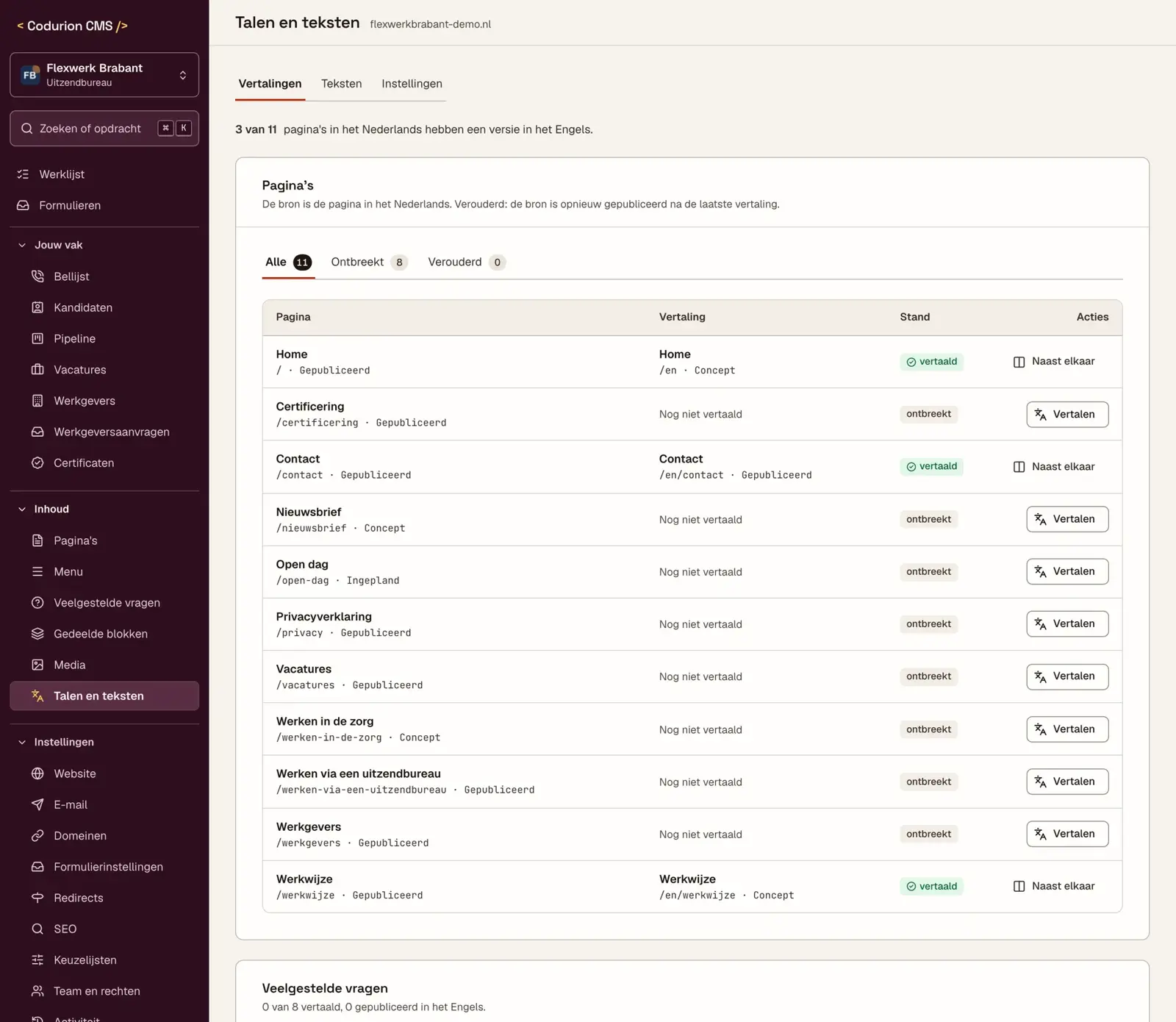Click the Menu hamburger icon
Image resolution: width=1176 pixels, height=1022 pixels.
click(x=37, y=571)
